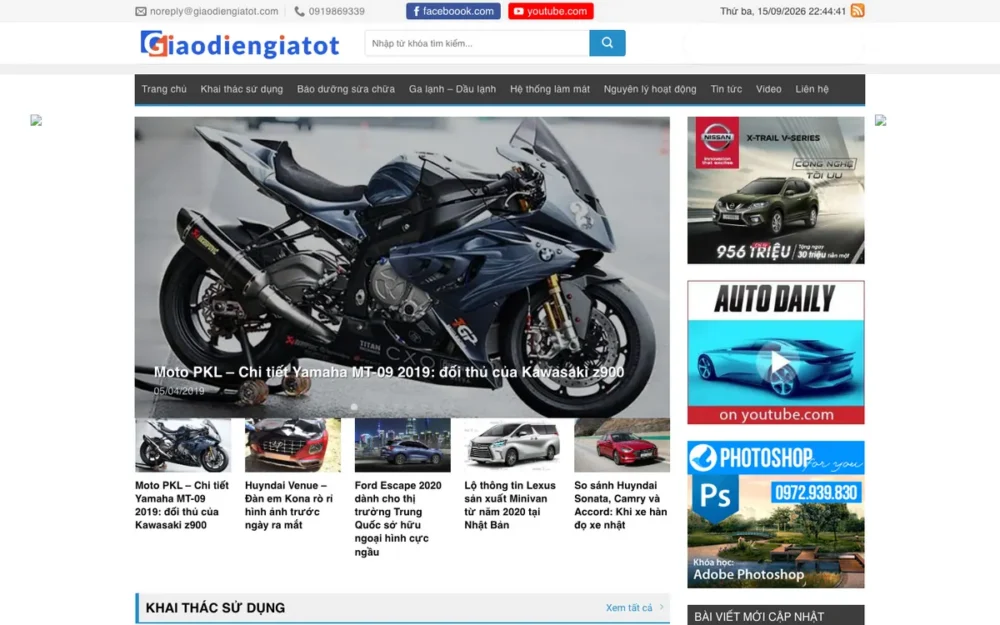1000x625 pixels.
Task: Open Tin tức menu item
Action: pos(726,89)
